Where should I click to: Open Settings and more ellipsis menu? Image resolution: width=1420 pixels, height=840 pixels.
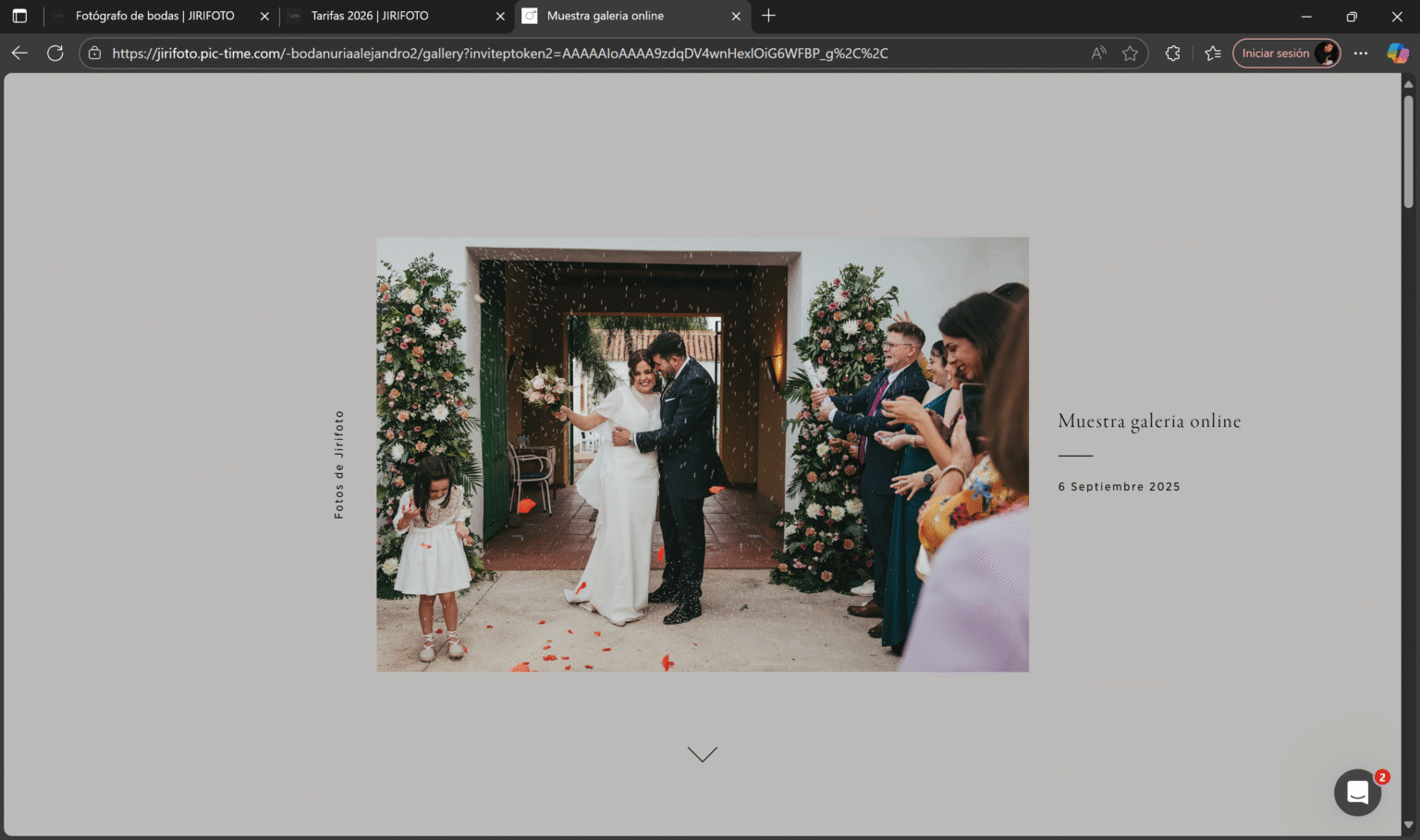1361,54
